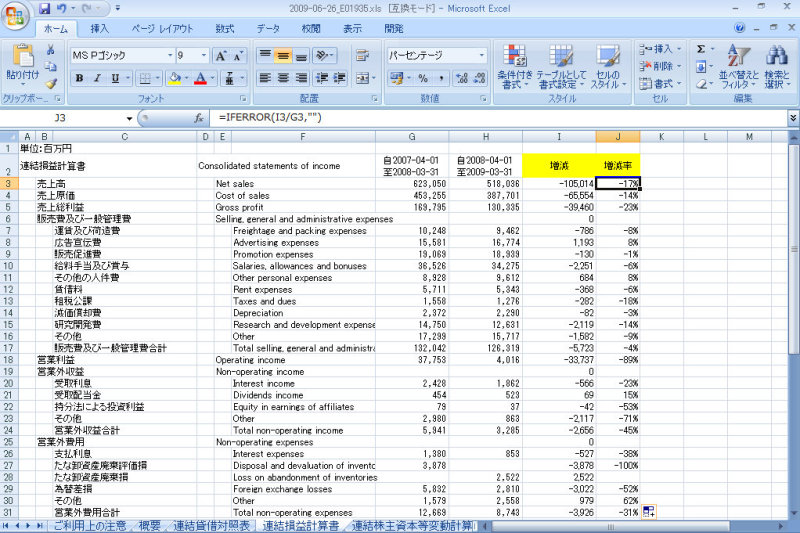Open the font size dropdown
This screenshot has width=800, height=533.
coord(204,55)
